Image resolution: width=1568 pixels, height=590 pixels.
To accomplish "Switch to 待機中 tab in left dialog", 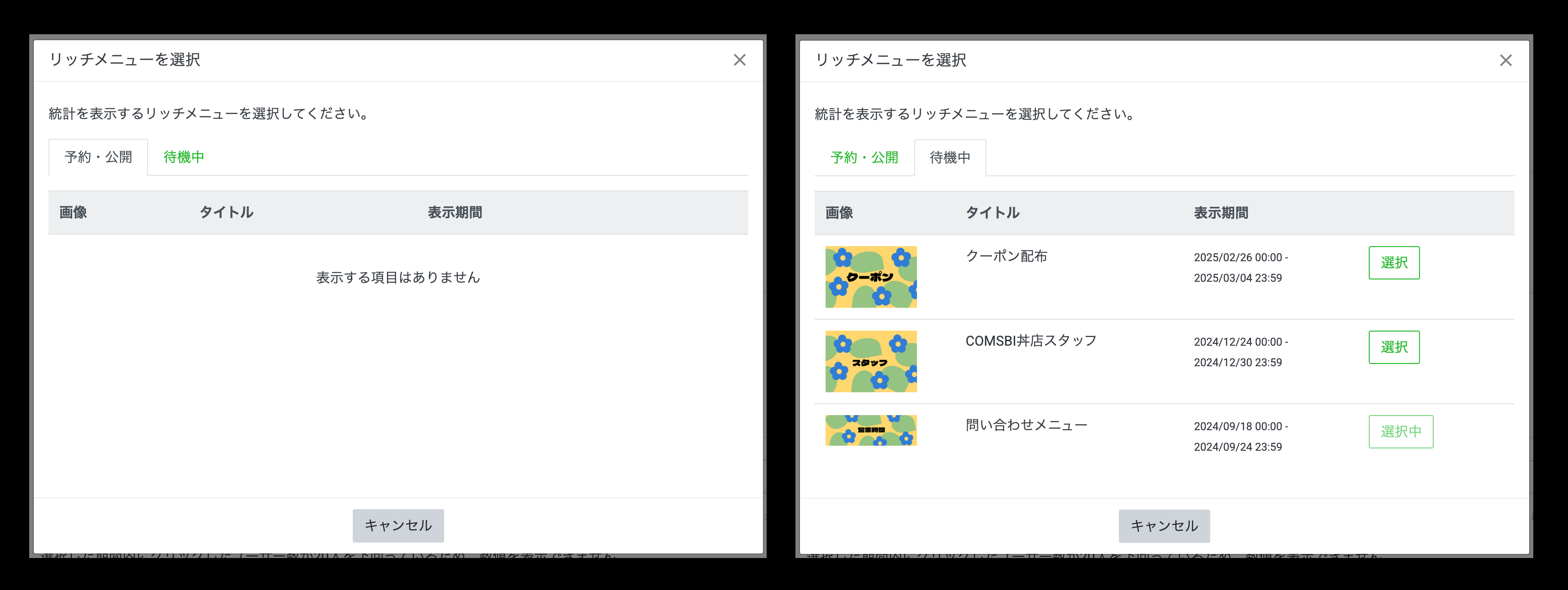I will click(184, 157).
